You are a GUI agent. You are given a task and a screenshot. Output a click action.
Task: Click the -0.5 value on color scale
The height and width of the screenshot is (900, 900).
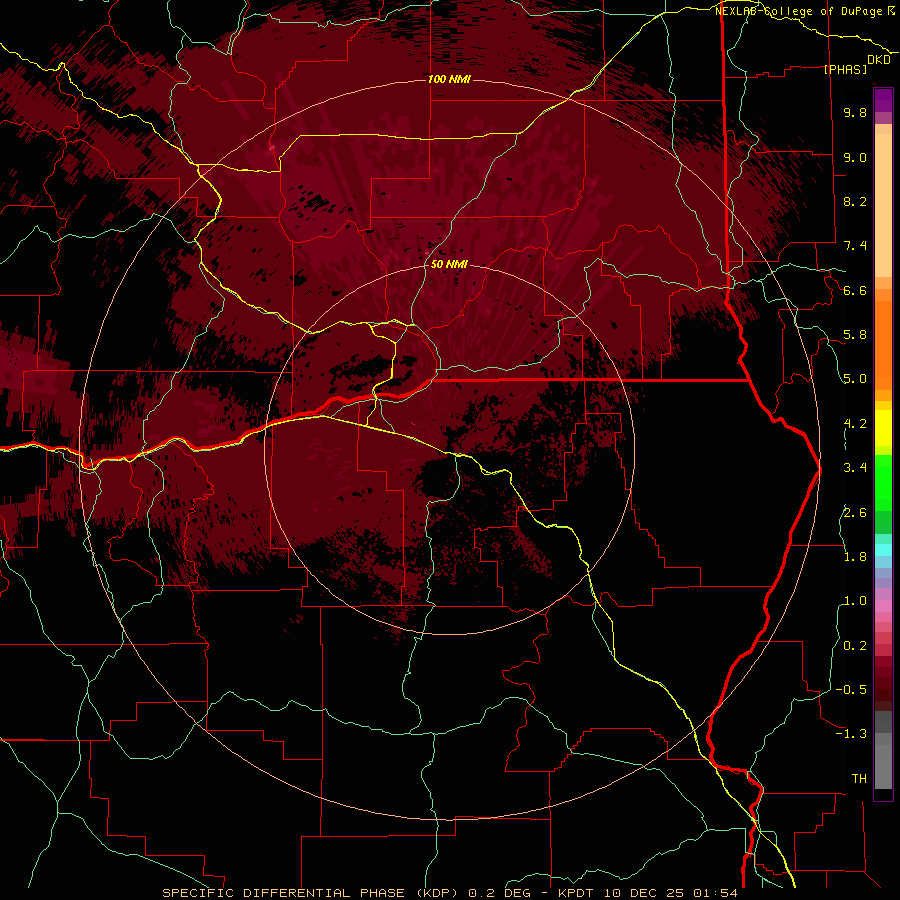(851, 689)
